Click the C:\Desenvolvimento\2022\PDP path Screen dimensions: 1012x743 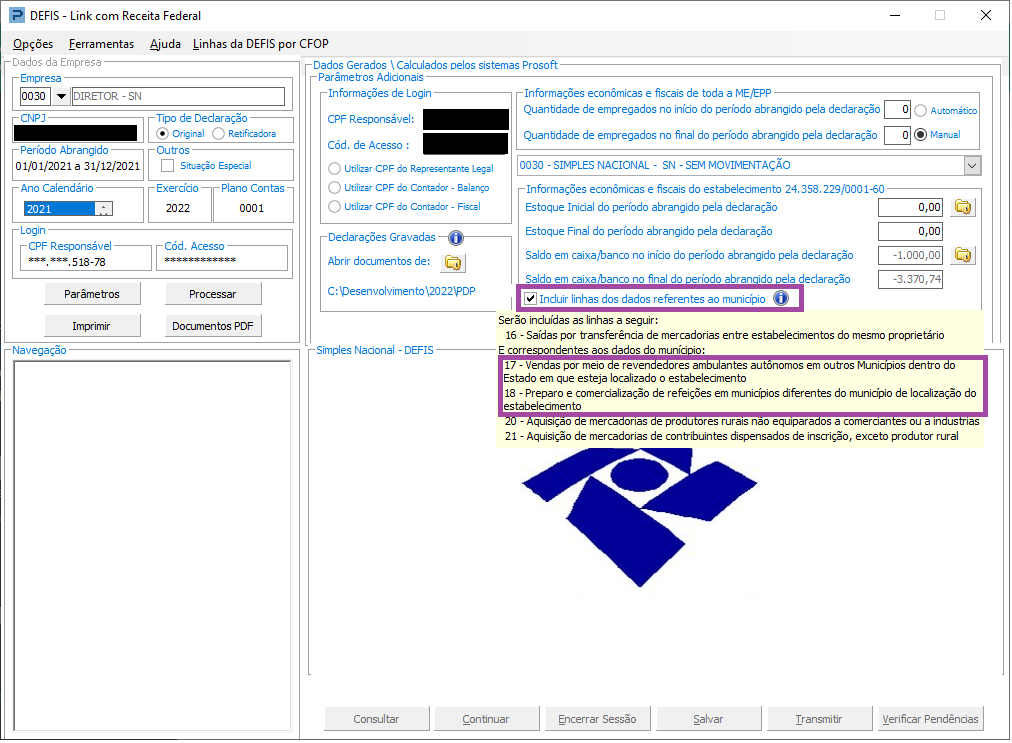tap(401, 291)
